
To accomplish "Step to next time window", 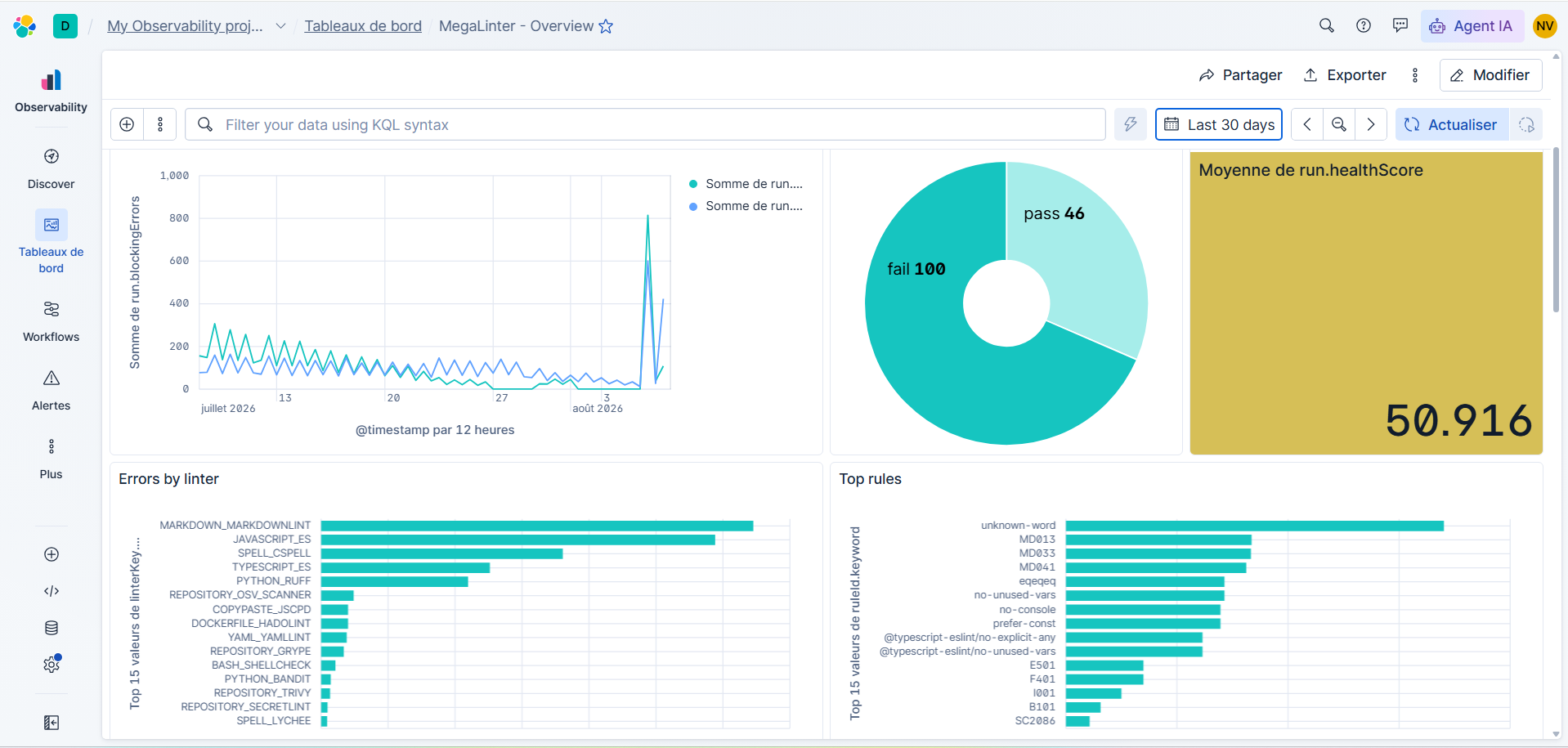I will 1371,124.
